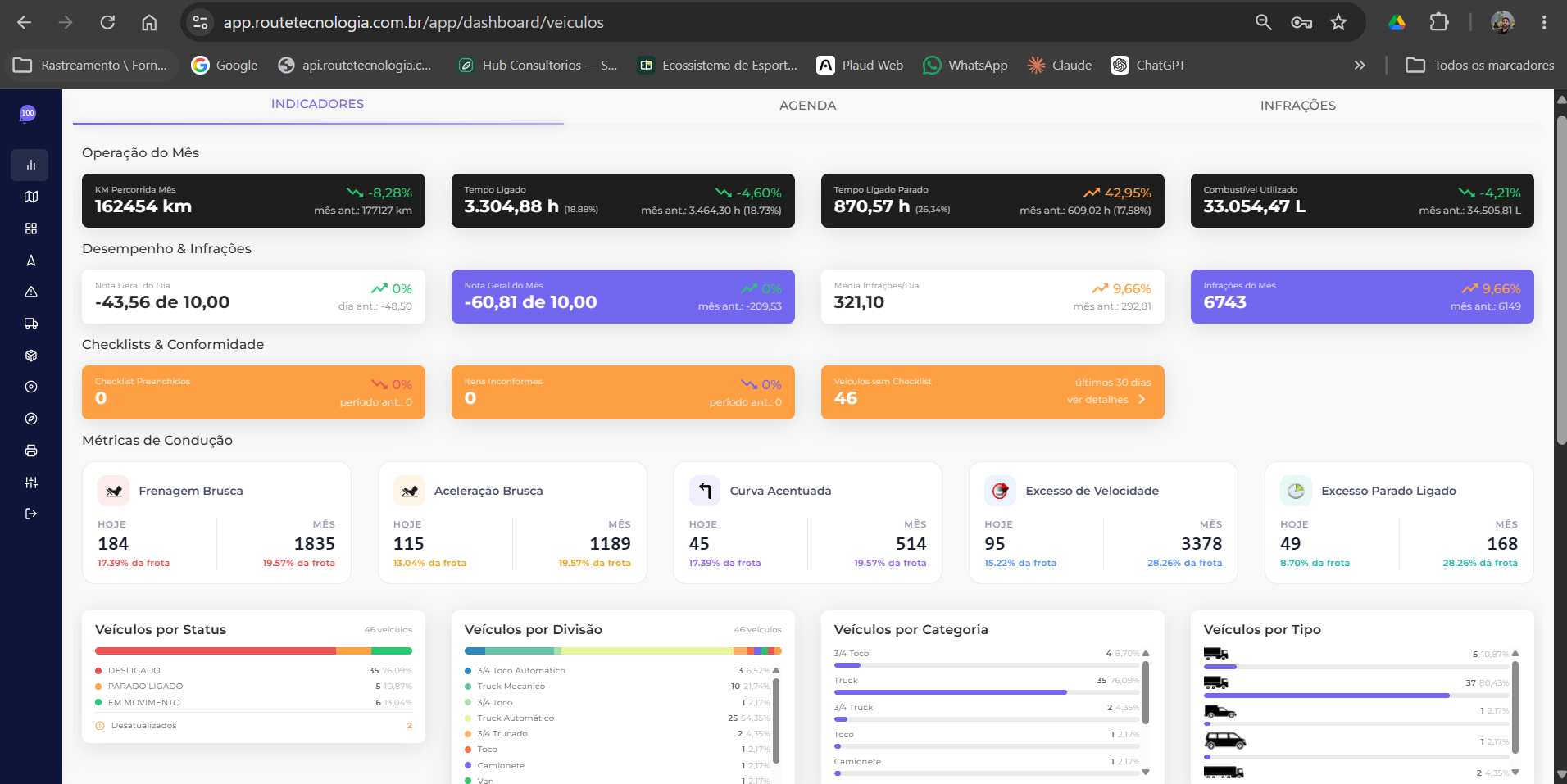Click the browser address bar URL
1567x784 pixels.
tap(413, 22)
